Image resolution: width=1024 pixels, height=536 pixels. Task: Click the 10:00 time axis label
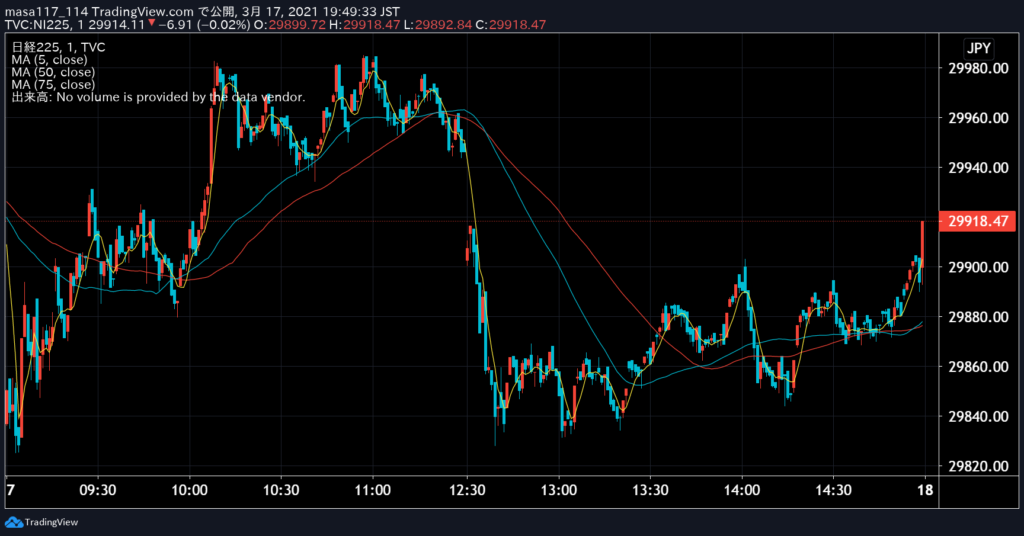[189, 490]
